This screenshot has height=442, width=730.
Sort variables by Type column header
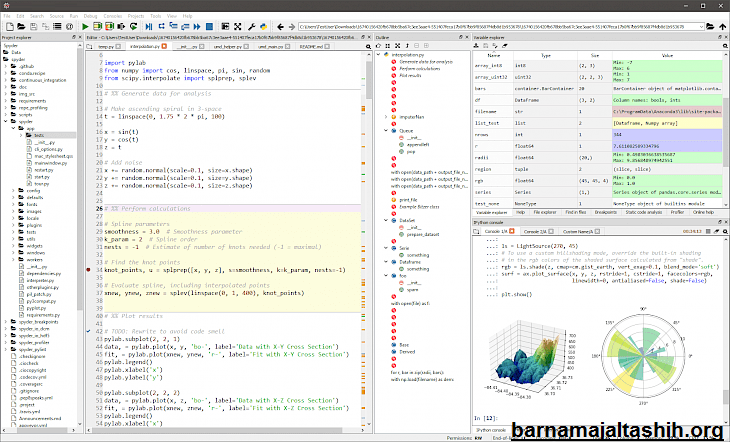pyautogui.click(x=545, y=55)
